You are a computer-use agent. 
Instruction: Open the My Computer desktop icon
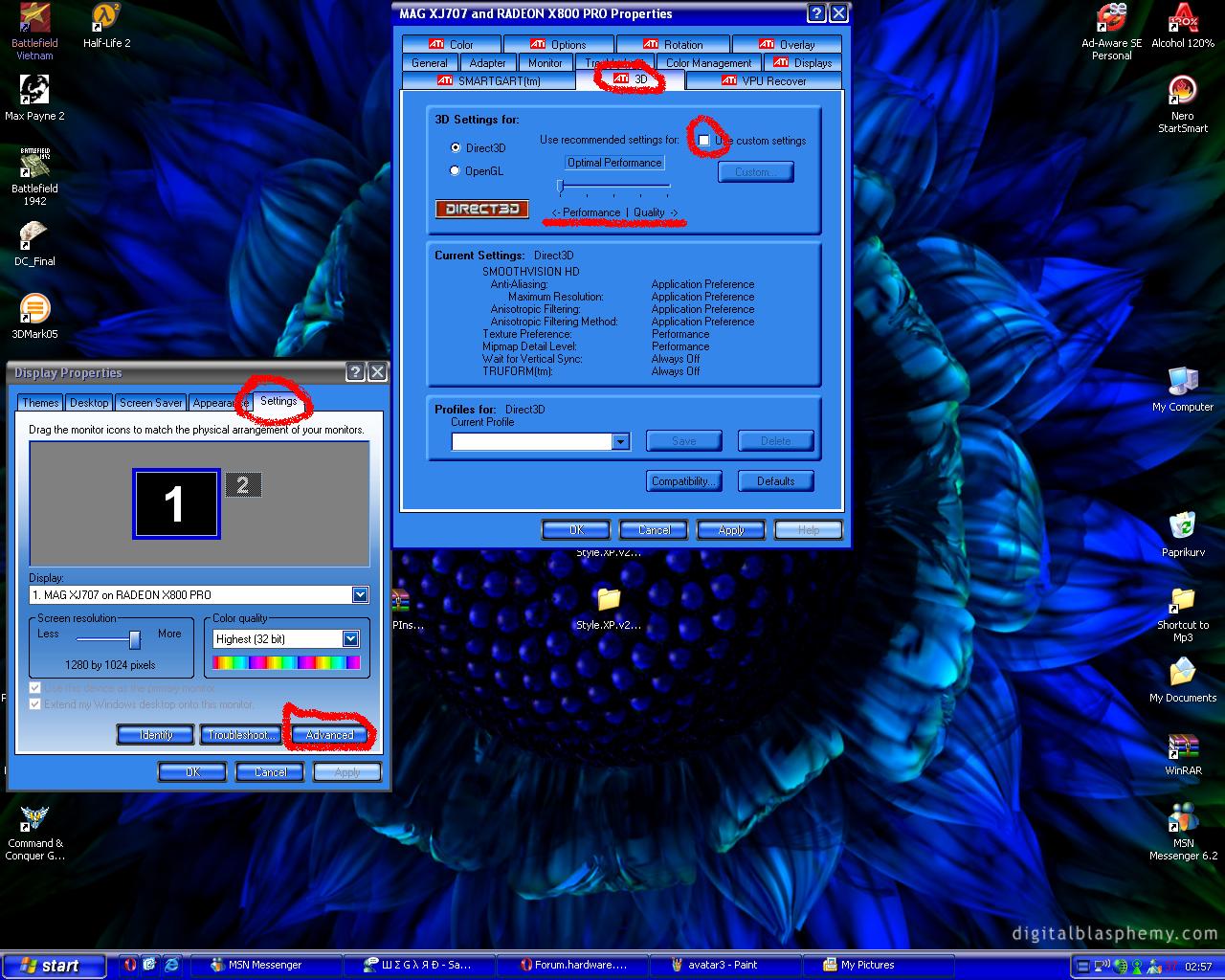pos(1183,390)
